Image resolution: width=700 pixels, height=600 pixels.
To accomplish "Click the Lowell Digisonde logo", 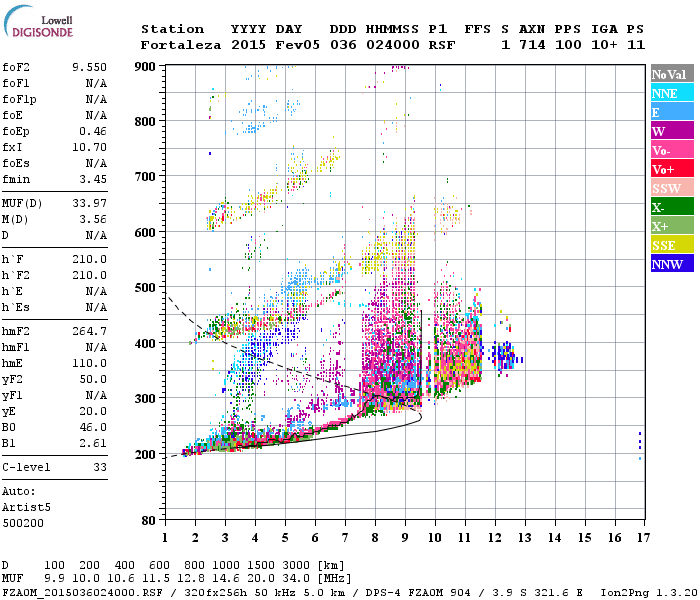I will click(x=38, y=22).
